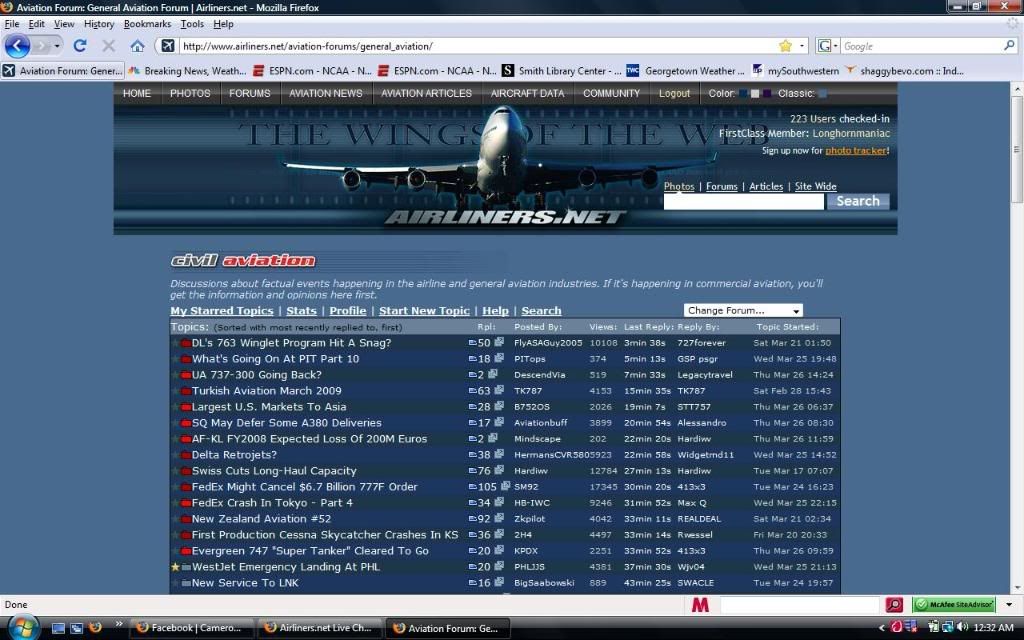The image size is (1024, 640).
Task: Open the FORUMS site navigation tab
Action: 249,93
